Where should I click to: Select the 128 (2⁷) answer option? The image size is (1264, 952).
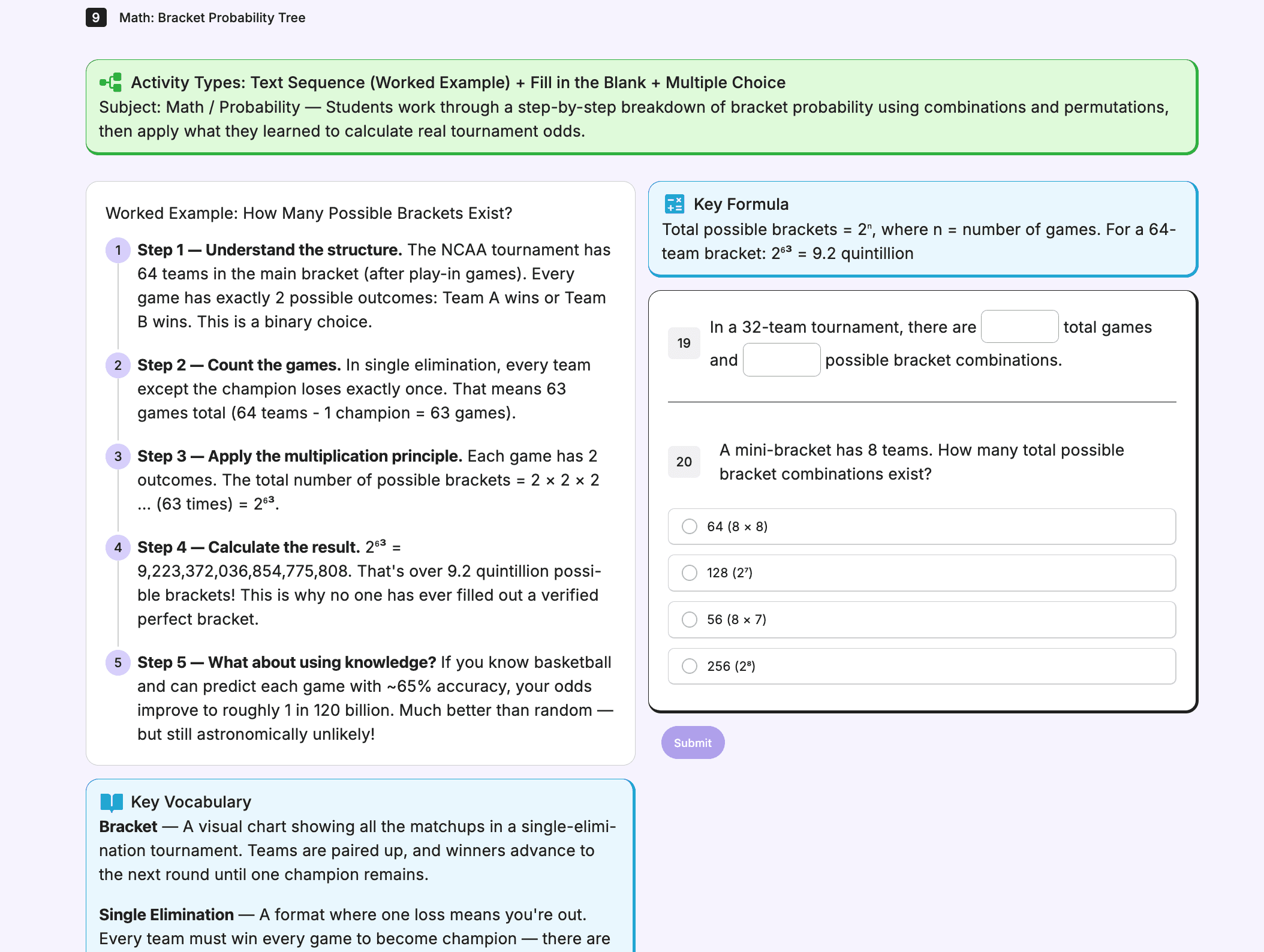click(690, 573)
